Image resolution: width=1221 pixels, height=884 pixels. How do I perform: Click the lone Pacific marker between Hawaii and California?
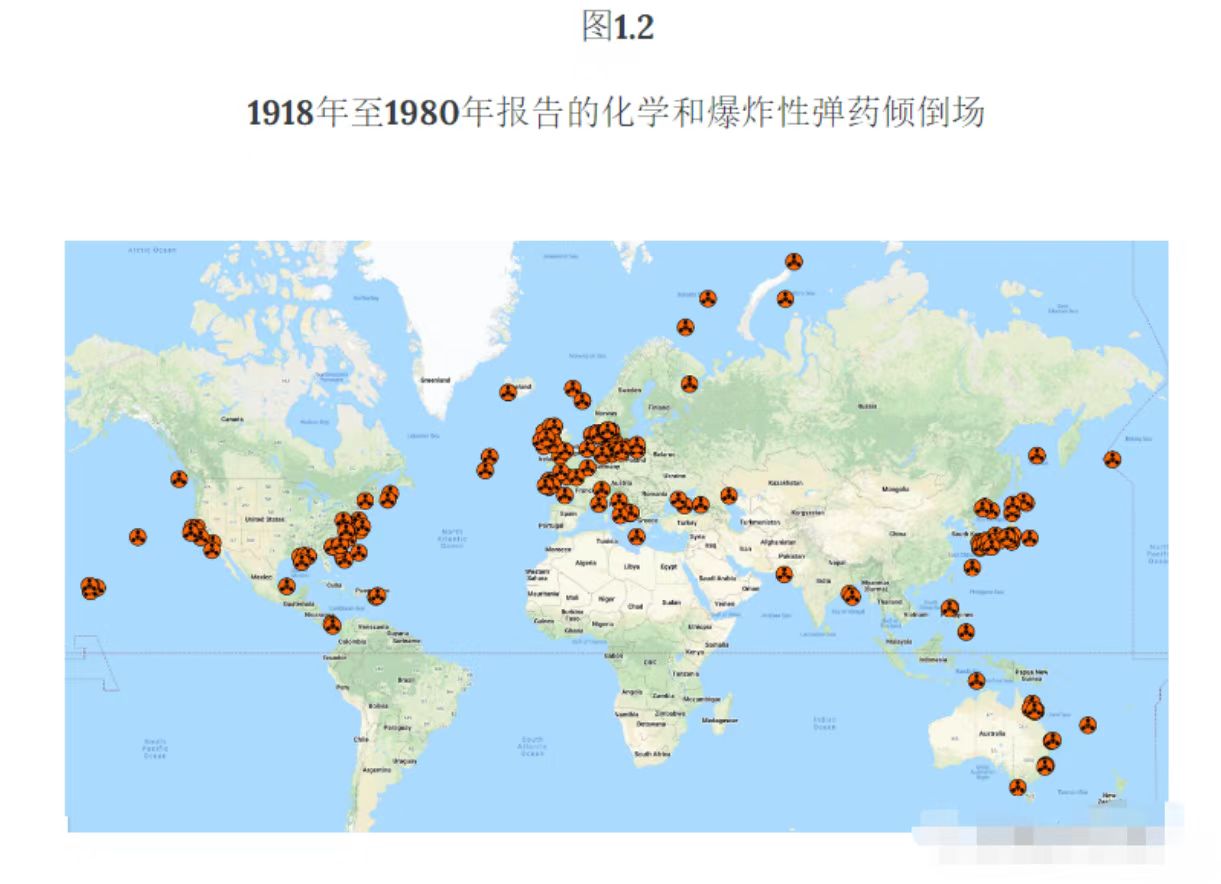(138, 537)
